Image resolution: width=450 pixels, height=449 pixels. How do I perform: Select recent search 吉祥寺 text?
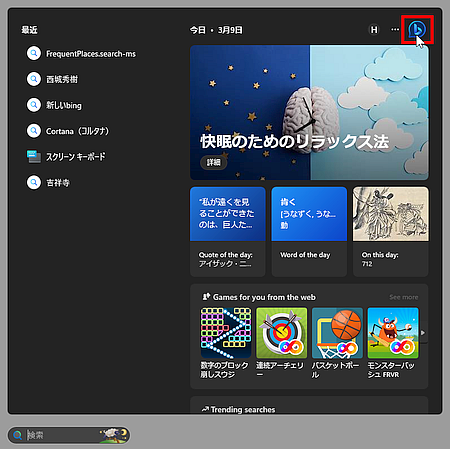coord(58,183)
